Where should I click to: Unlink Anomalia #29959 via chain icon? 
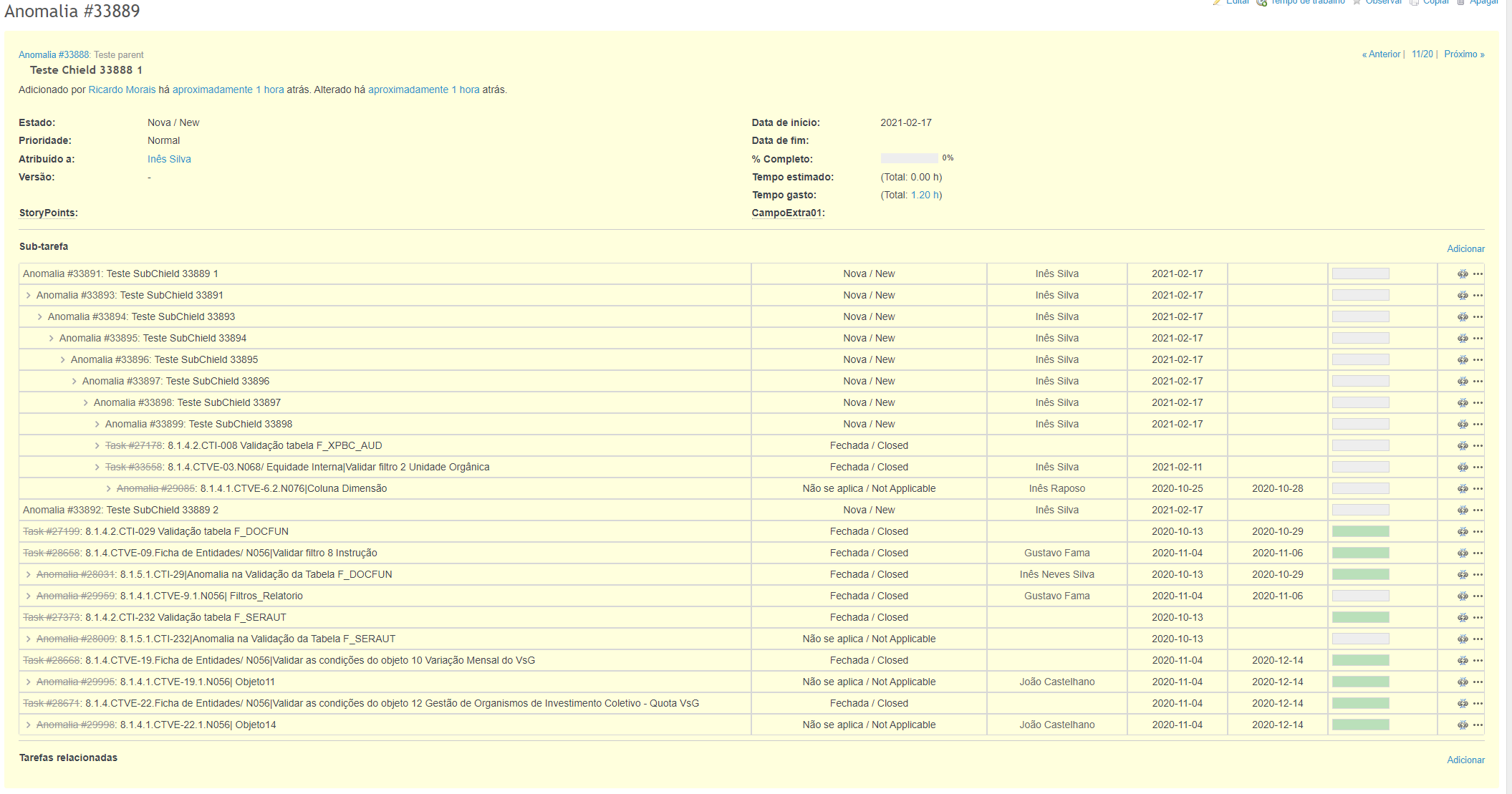click(x=1463, y=596)
